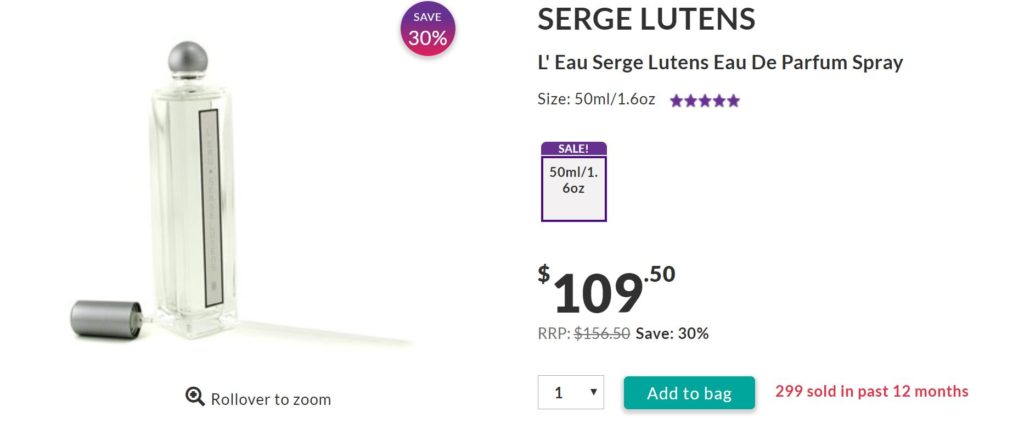
Task: Click the Add to bag button
Action: (689, 393)
